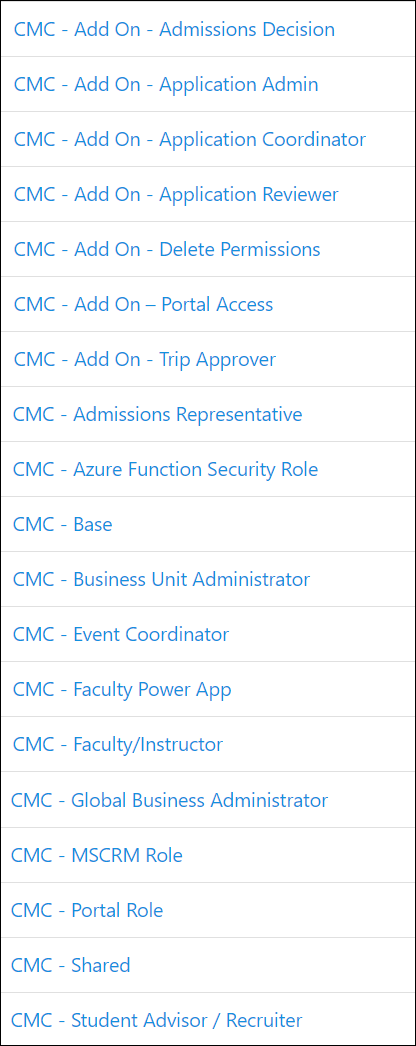Select CMC - Add On - Delete Permissions
416x1046 pixels.
[x=167, y=249]
